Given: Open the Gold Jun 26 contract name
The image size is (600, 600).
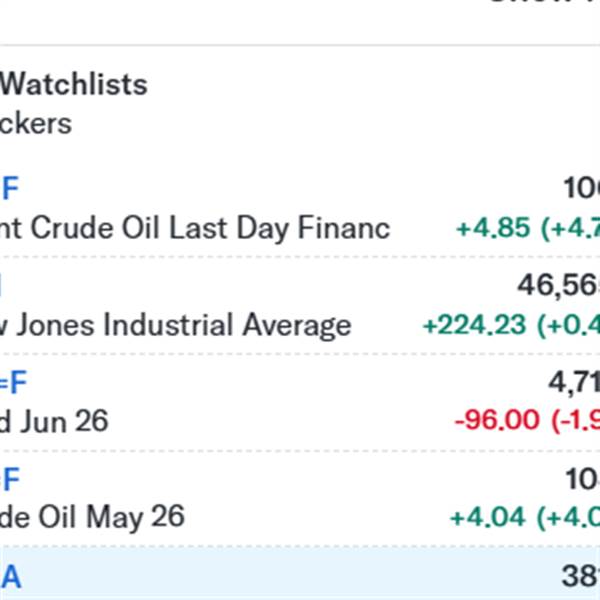Looking at the screenshot, I should 54,421.
